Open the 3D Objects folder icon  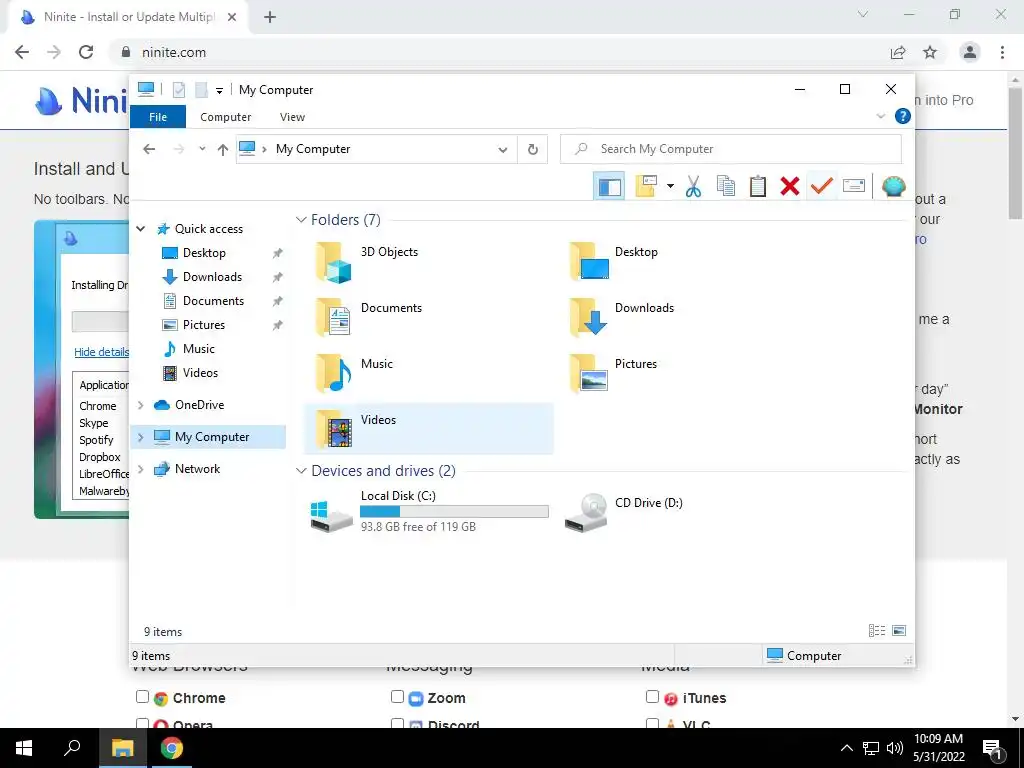pos(333,263)
